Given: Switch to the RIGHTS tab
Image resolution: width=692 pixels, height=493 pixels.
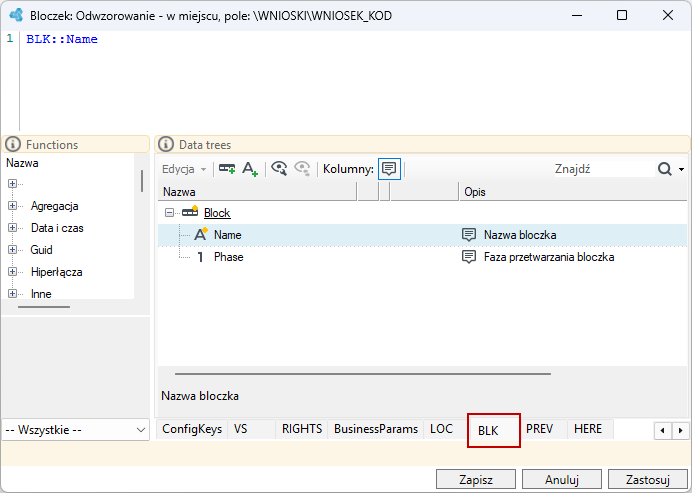Looking at the screenshot, I should pos(302,429).
